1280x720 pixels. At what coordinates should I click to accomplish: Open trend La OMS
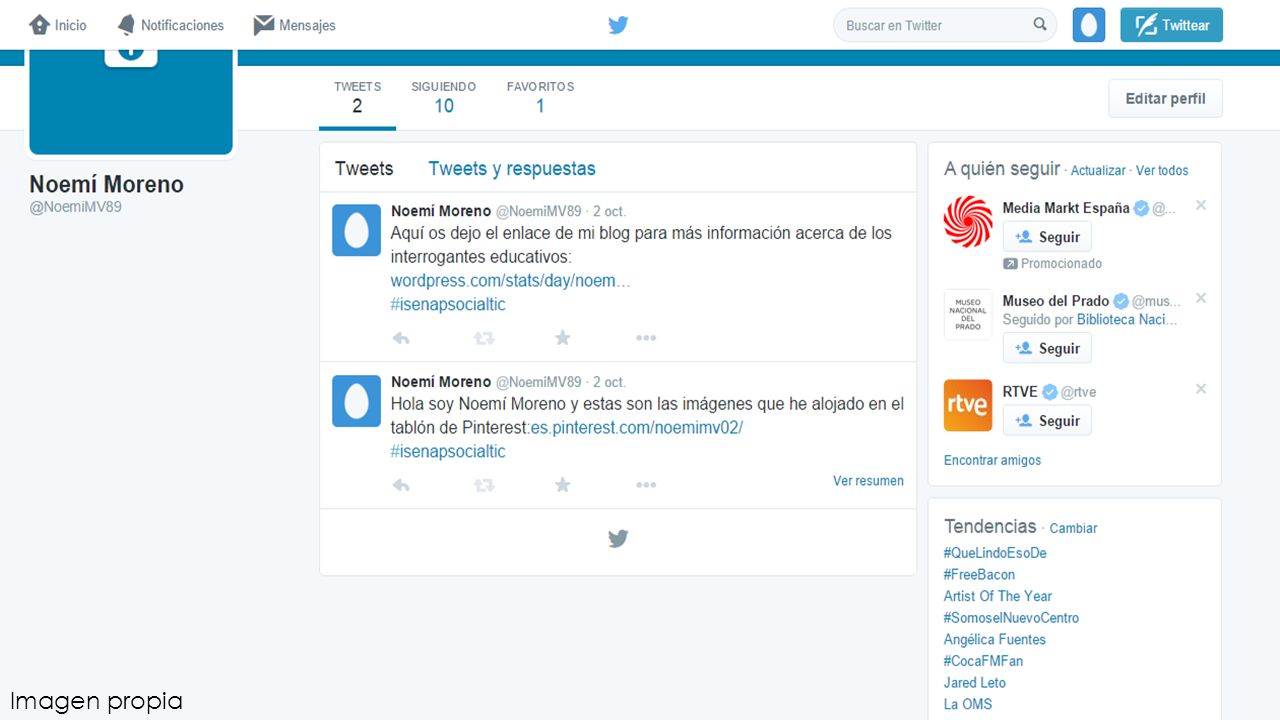coord(968,704)
